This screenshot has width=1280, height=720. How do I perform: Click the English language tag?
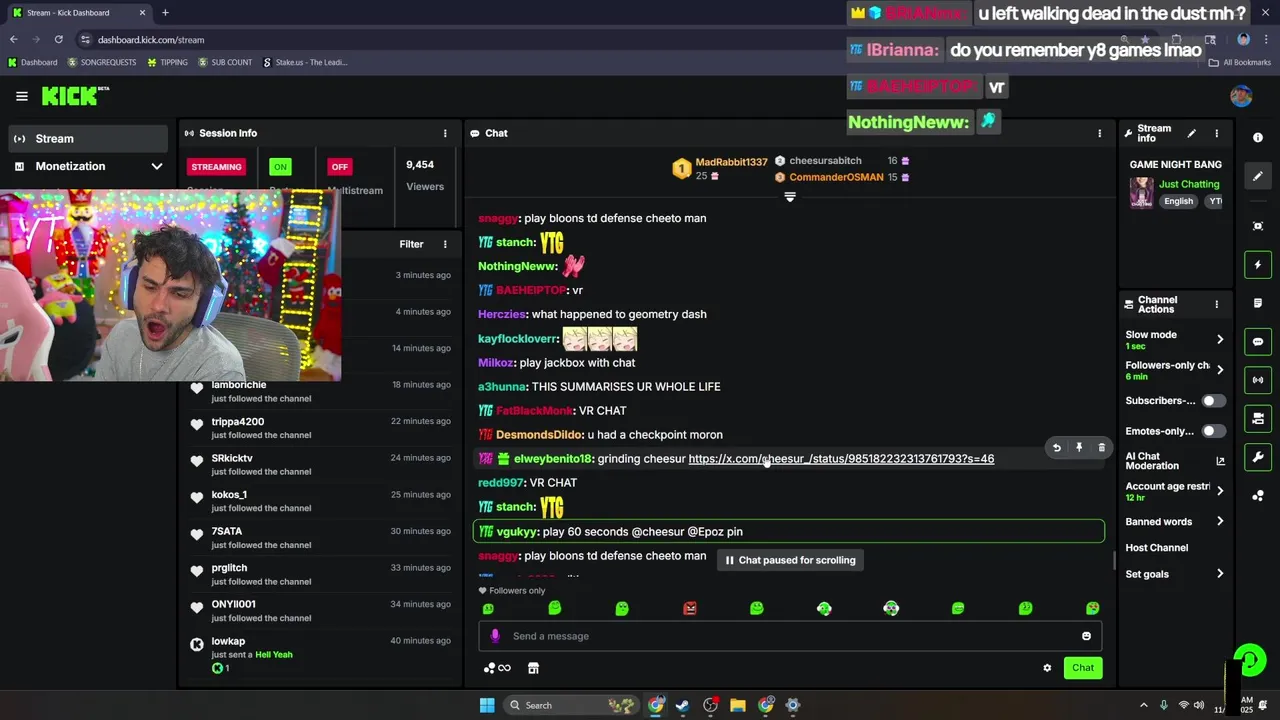(1178, 201)
